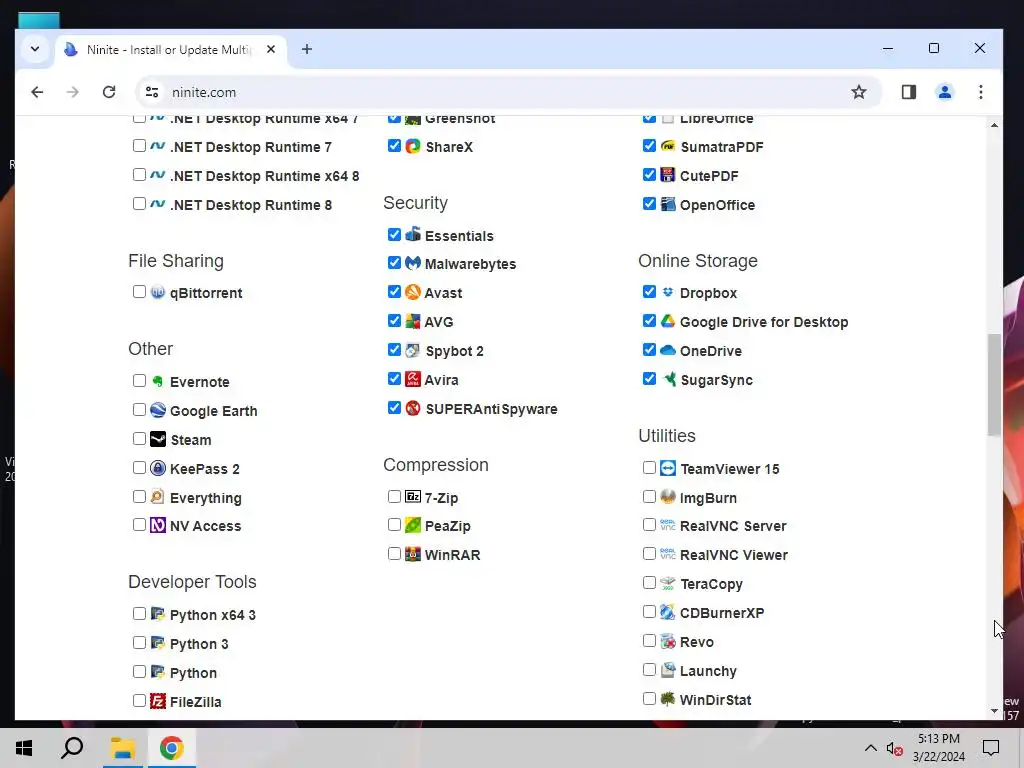Click the Malwarebytes logo icon

coord(413,263)
